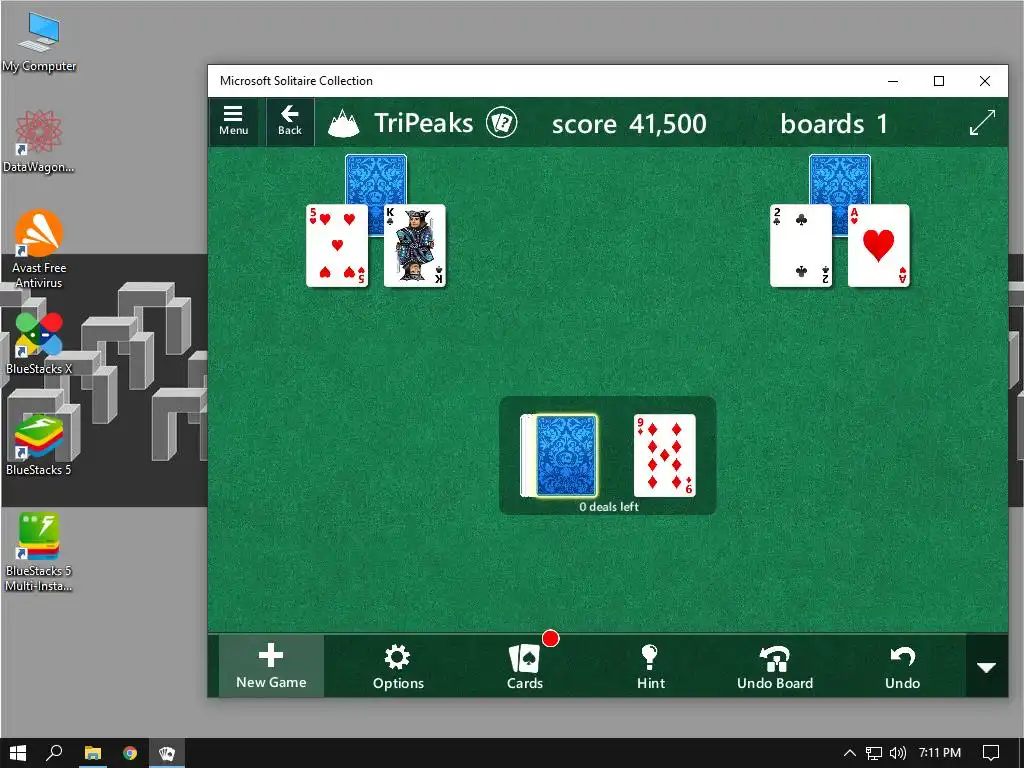This screenshot has width=1024, height=768.
Task: Open the Windows Start menu
Action: (x=17, y=753)
